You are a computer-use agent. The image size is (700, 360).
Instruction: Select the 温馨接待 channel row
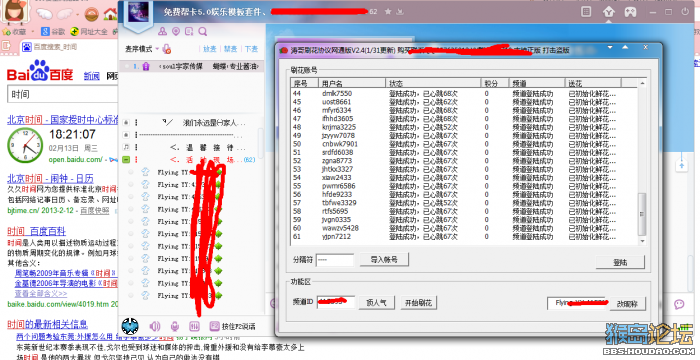(x=208, y=147)
